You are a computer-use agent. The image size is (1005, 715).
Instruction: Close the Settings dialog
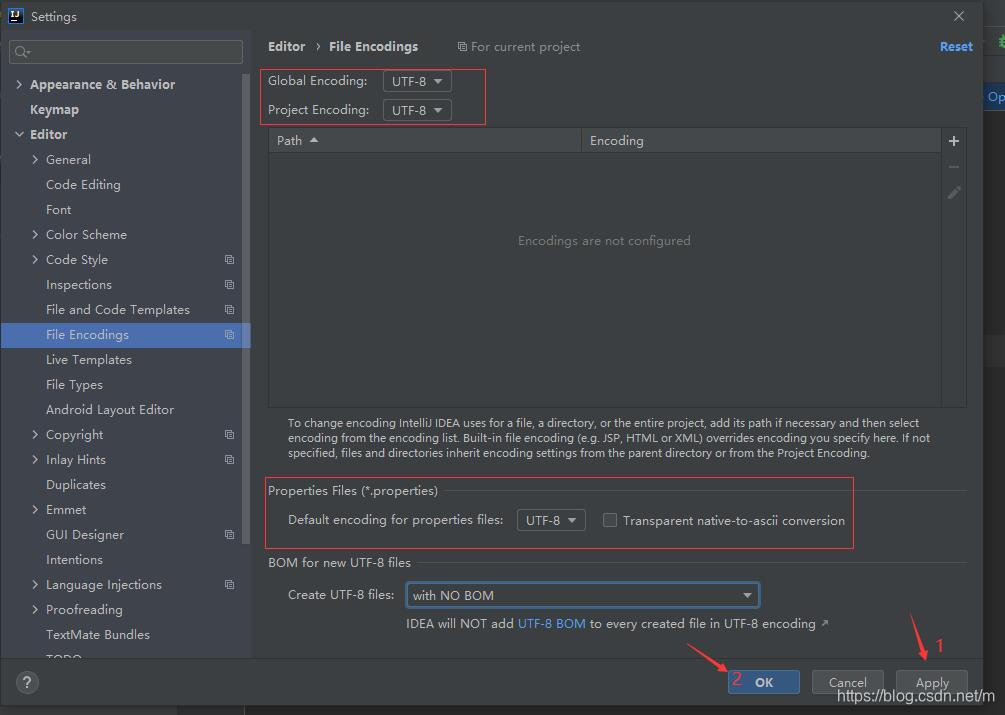point(959,16)
